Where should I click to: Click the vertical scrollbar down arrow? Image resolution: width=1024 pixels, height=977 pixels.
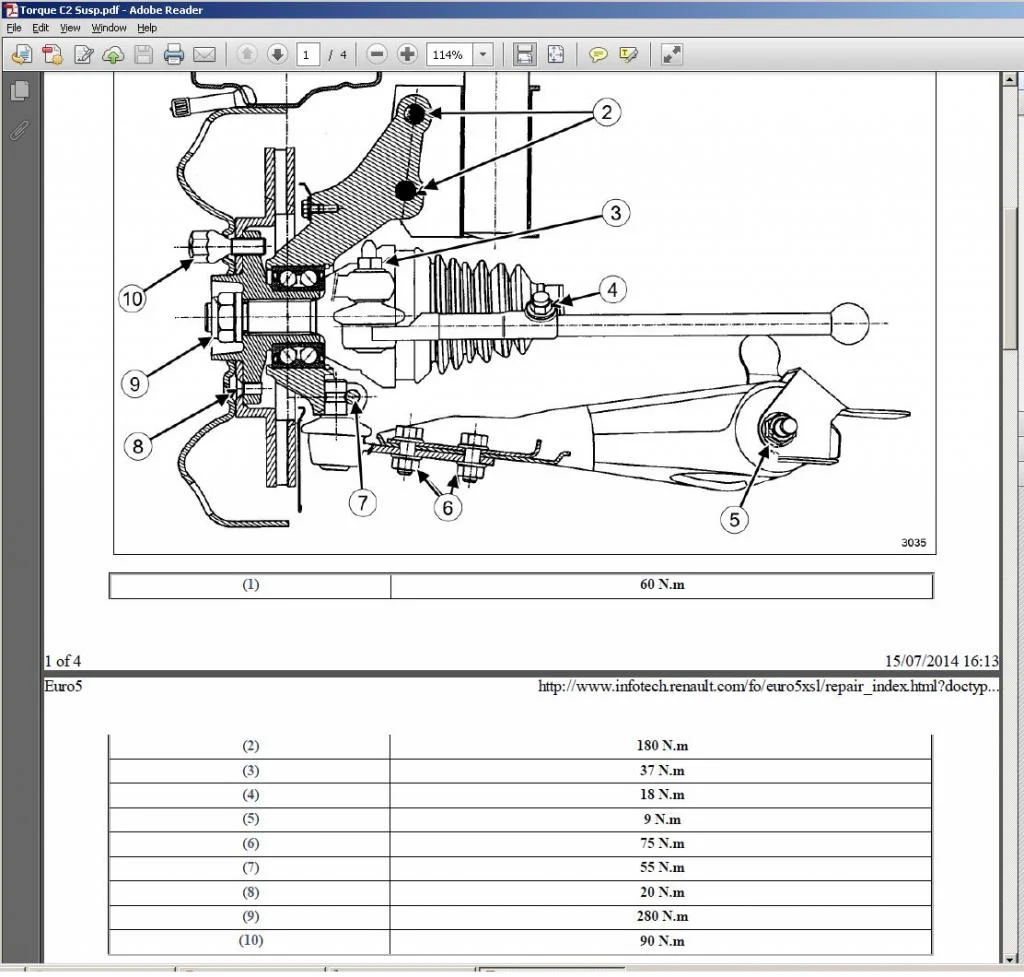[x=1010, y=959]
